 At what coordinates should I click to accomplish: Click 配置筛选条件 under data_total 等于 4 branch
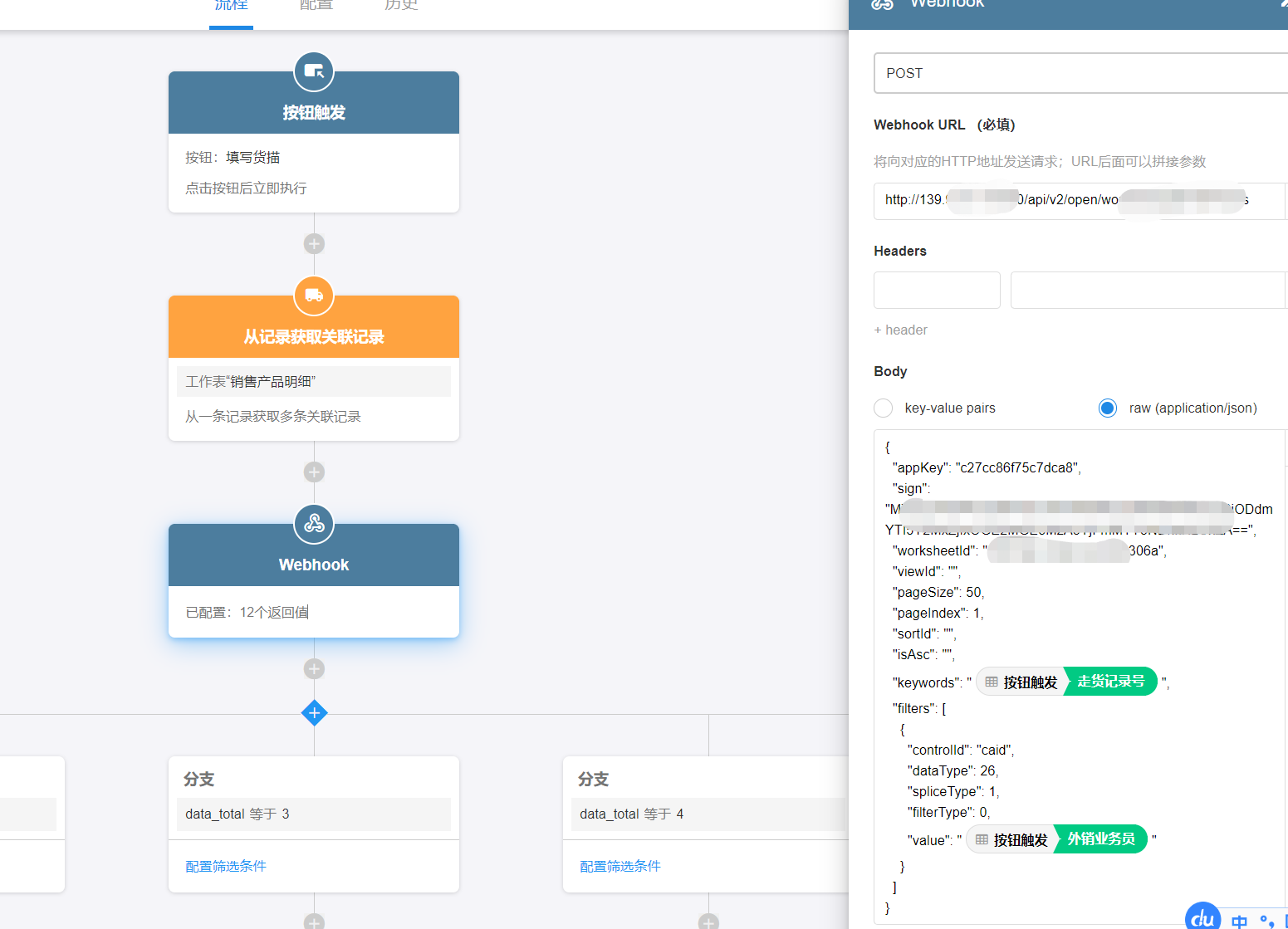pos(620,867)
